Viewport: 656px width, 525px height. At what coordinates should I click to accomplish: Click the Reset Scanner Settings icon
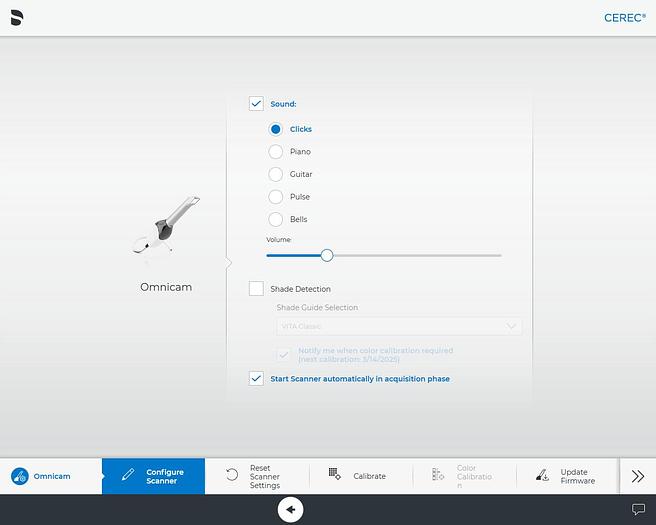tap(232, 476)
